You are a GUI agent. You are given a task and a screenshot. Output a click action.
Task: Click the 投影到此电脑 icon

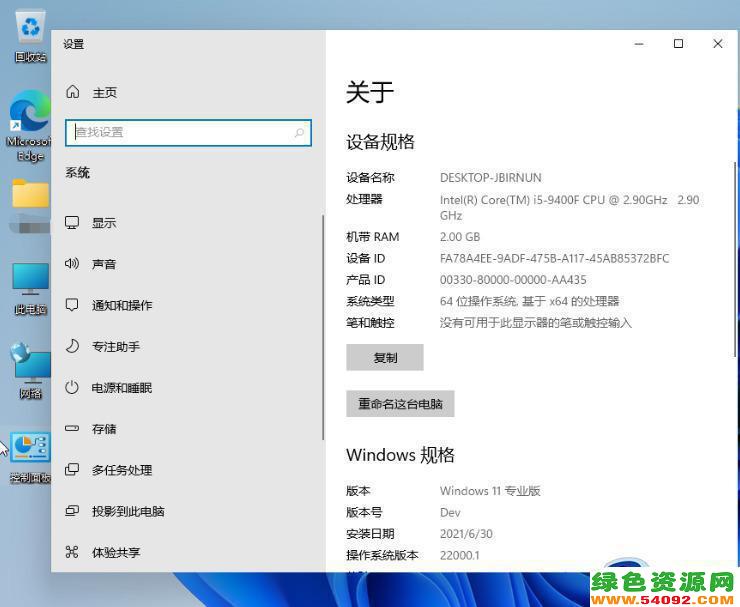(x=72, y=510)
